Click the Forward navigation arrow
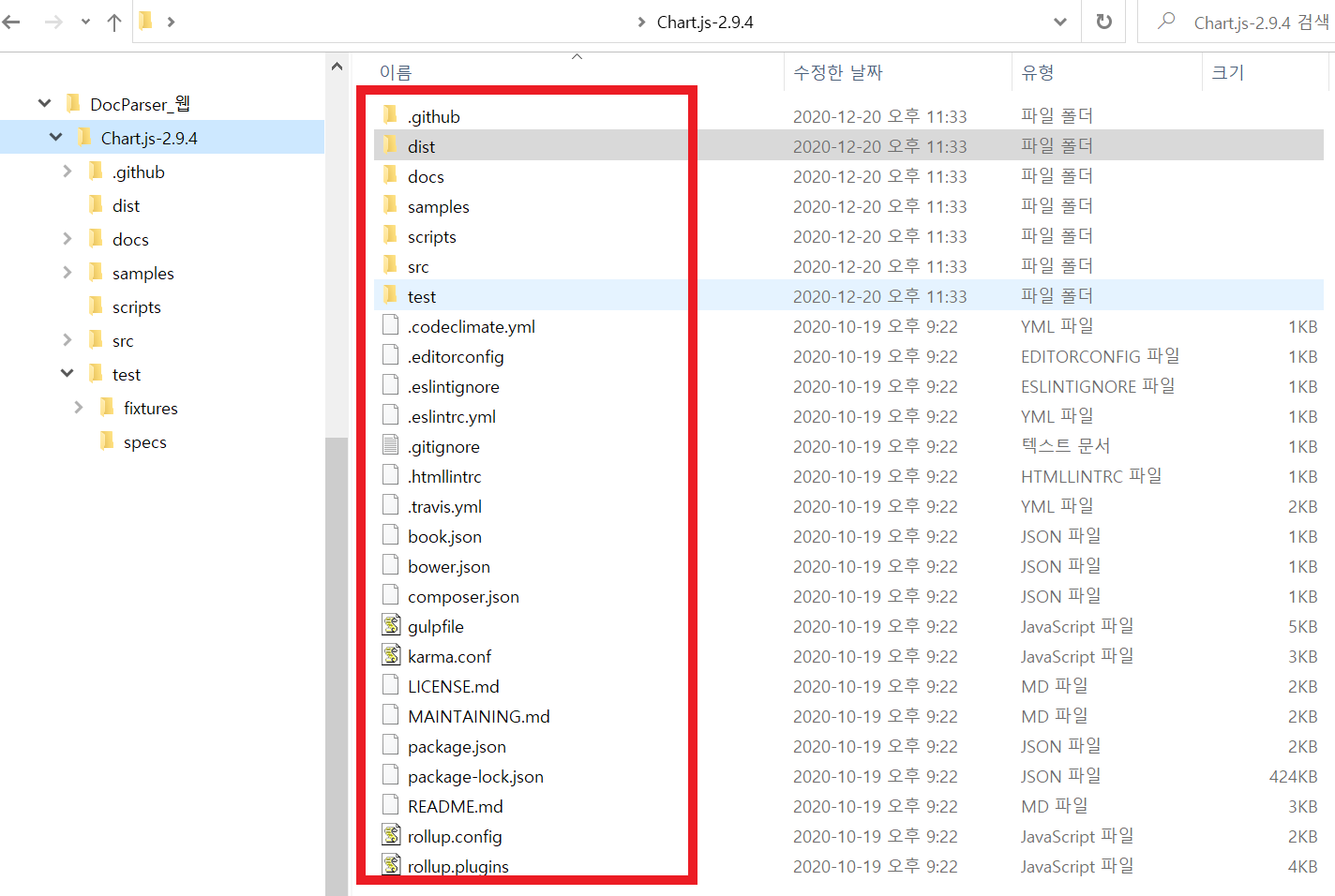1335x896 pixels. pyautogui.click(x=53, y=22)
